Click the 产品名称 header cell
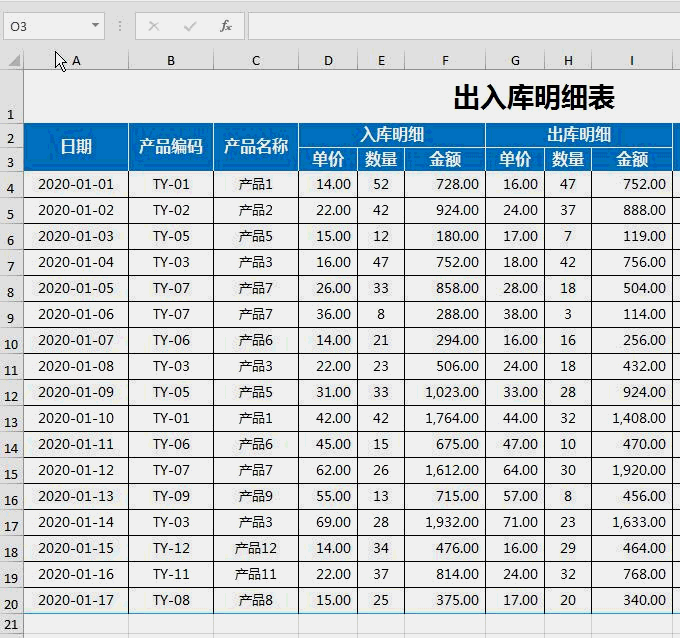 tap(256, 147)
